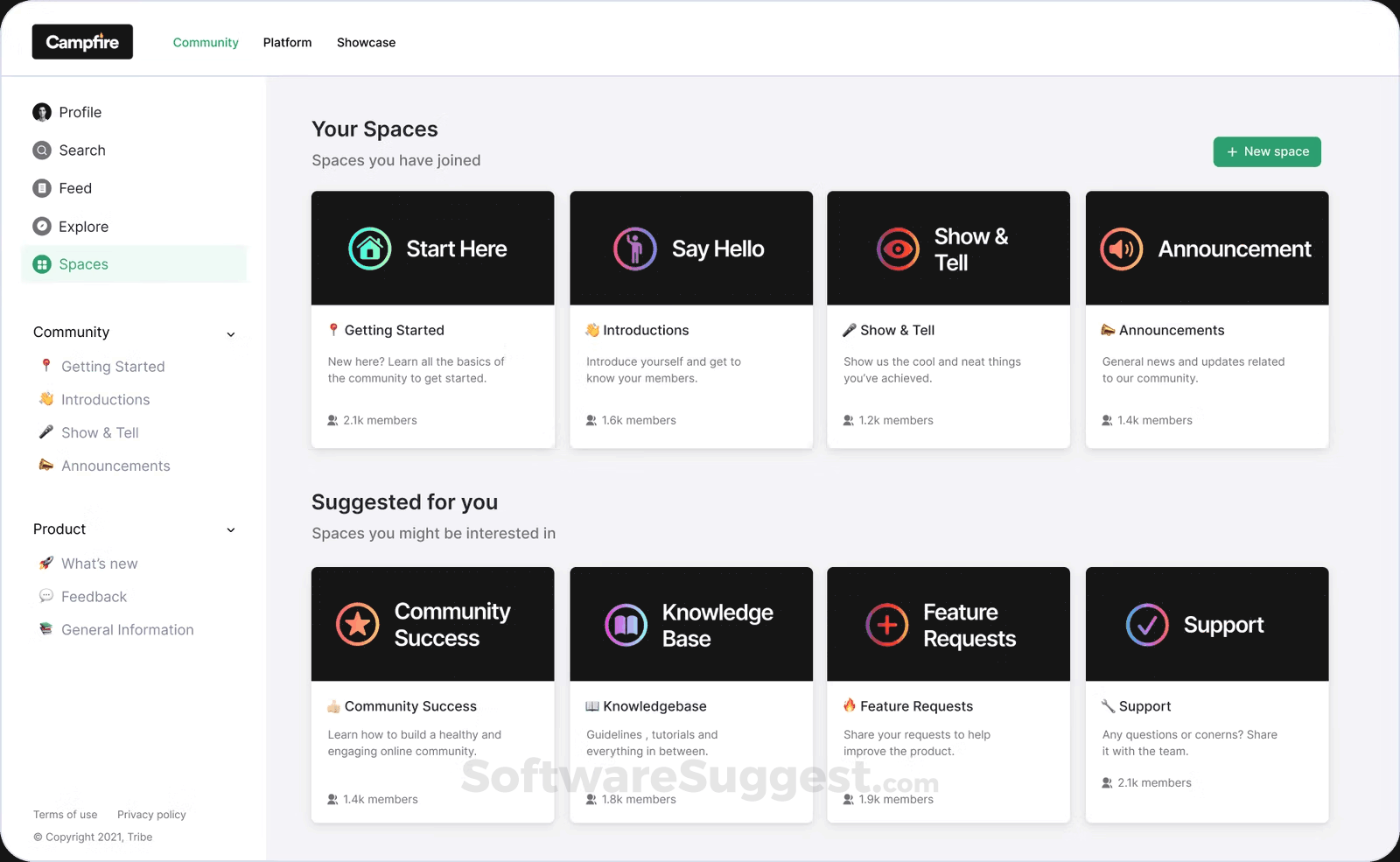
Task: Click the eye icon on Show & Tell card
Action: (x=898, y=249)
